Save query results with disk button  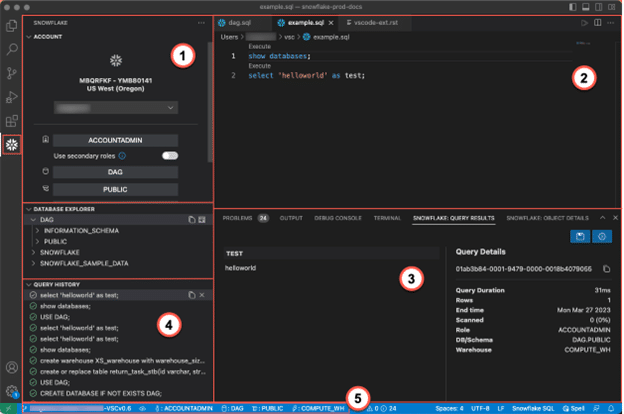click(x=580, y=236)
